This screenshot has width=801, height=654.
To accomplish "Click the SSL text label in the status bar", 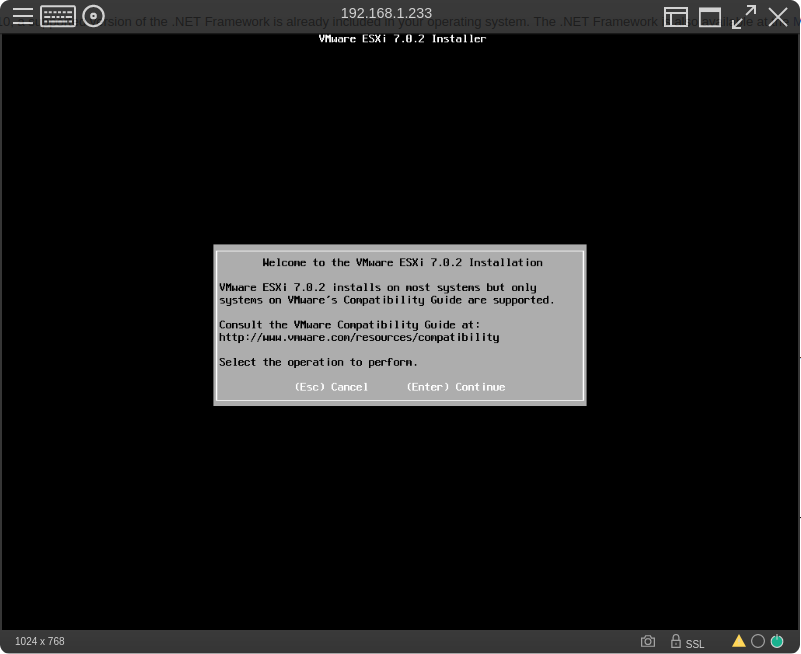I will (695, 644).
